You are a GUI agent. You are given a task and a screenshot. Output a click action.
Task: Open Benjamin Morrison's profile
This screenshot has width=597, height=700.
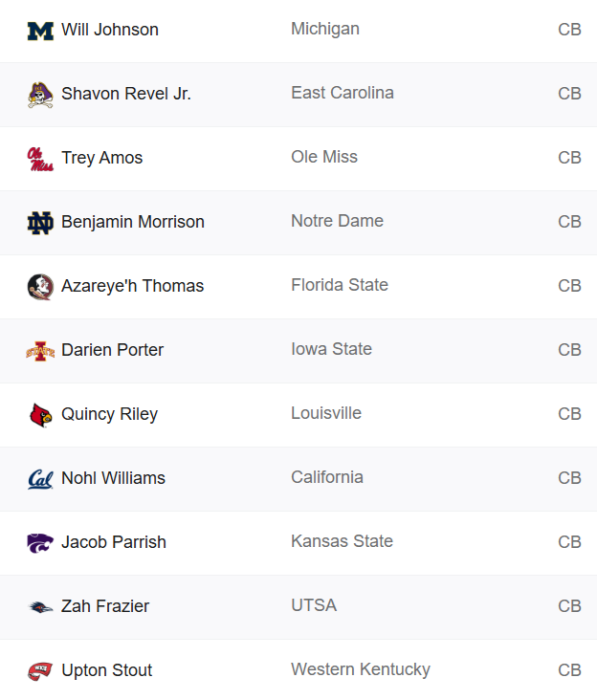point(133,222)
